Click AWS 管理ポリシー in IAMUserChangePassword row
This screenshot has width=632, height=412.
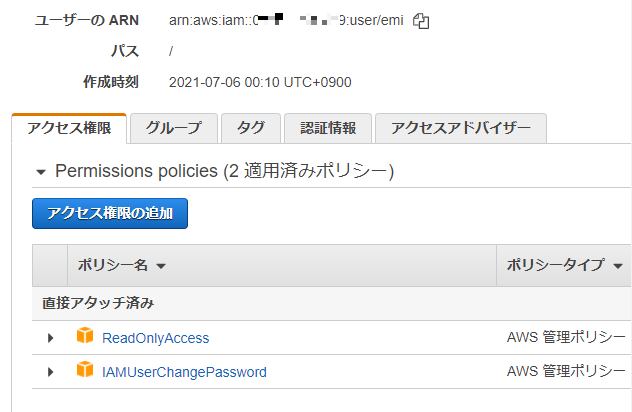click(566, 371)
